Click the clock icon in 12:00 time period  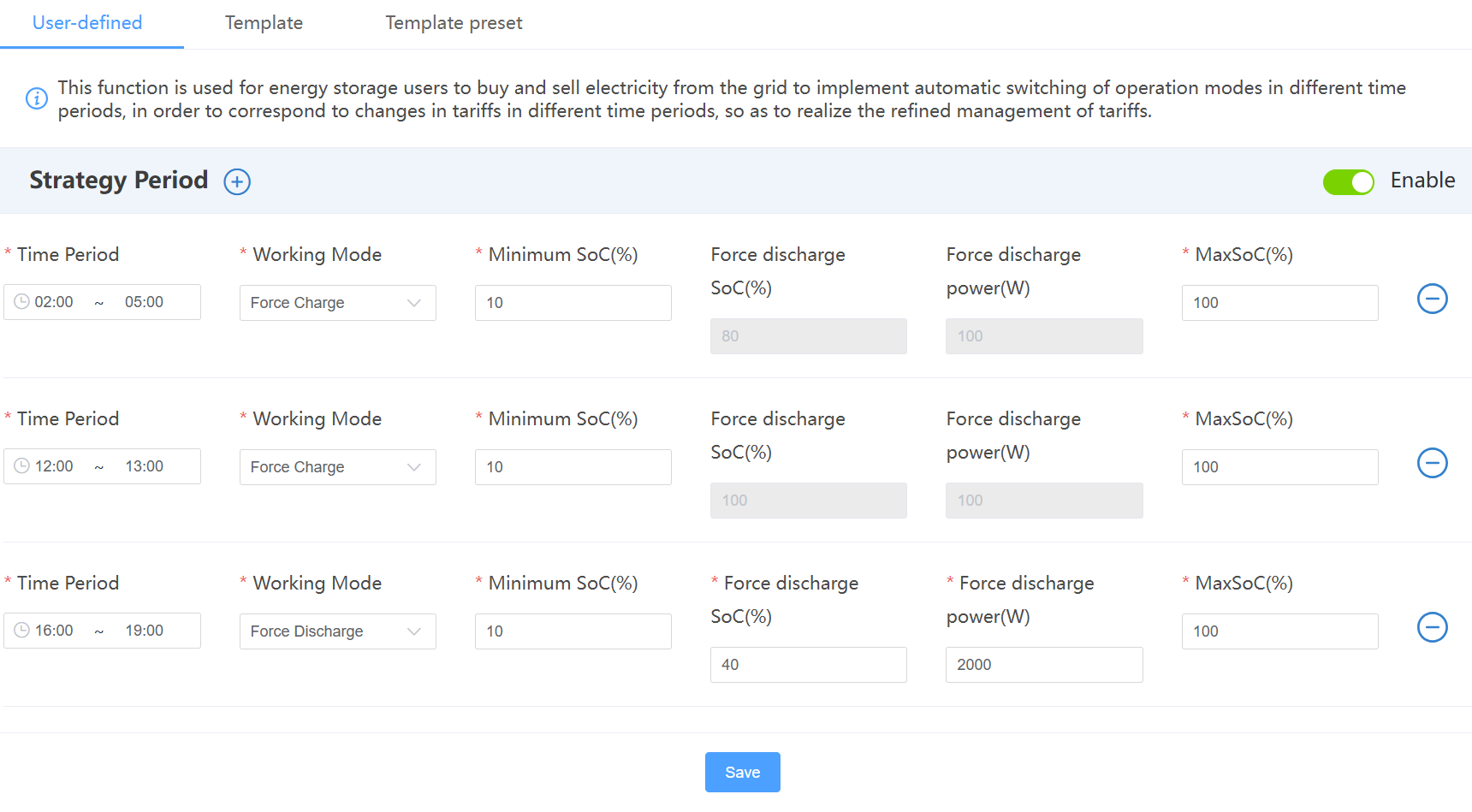(22, 466)
